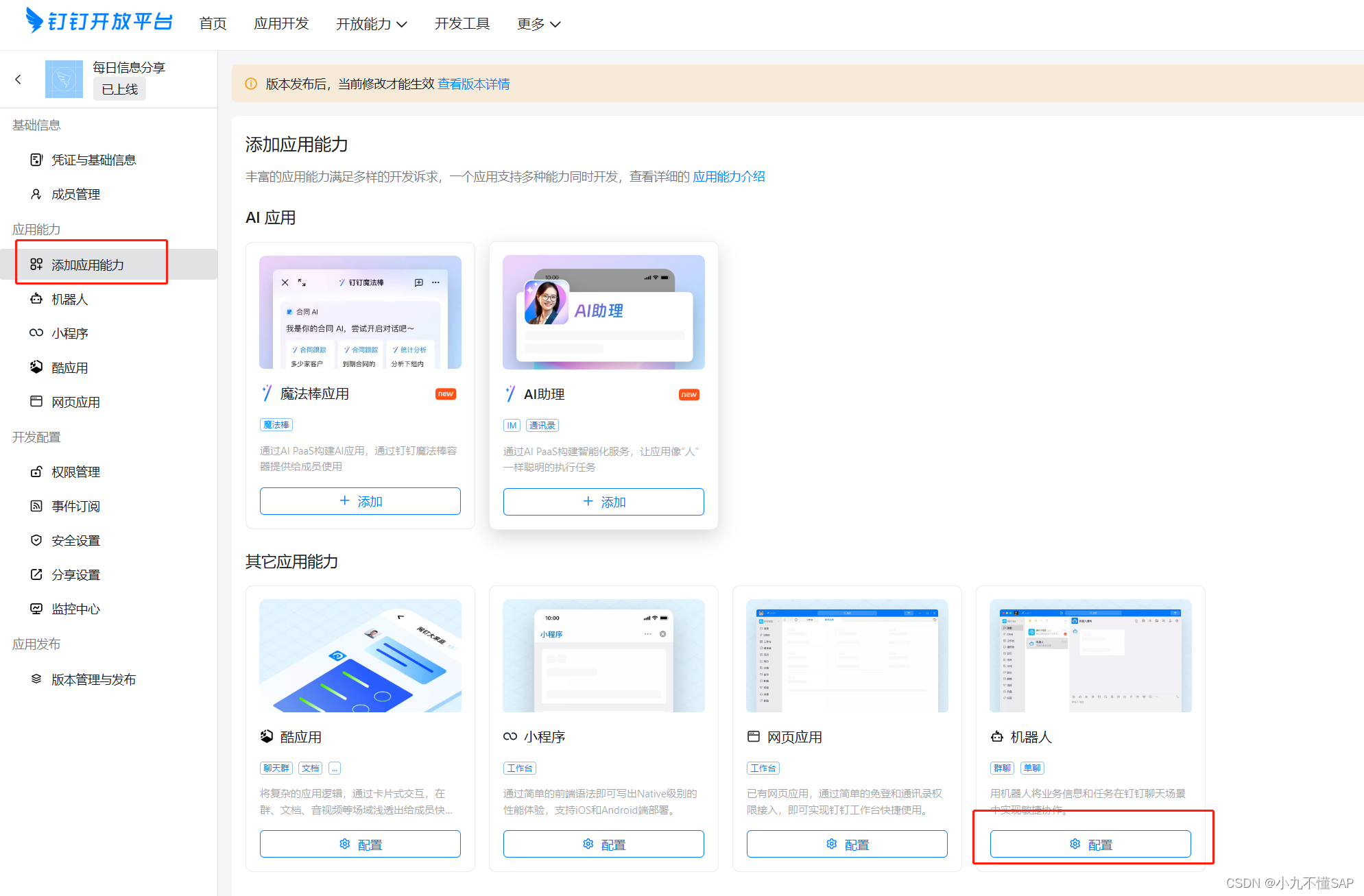Click the 成员管理 person icon
This screenshot has width=1364, height=896.
[x=36, y=194]
